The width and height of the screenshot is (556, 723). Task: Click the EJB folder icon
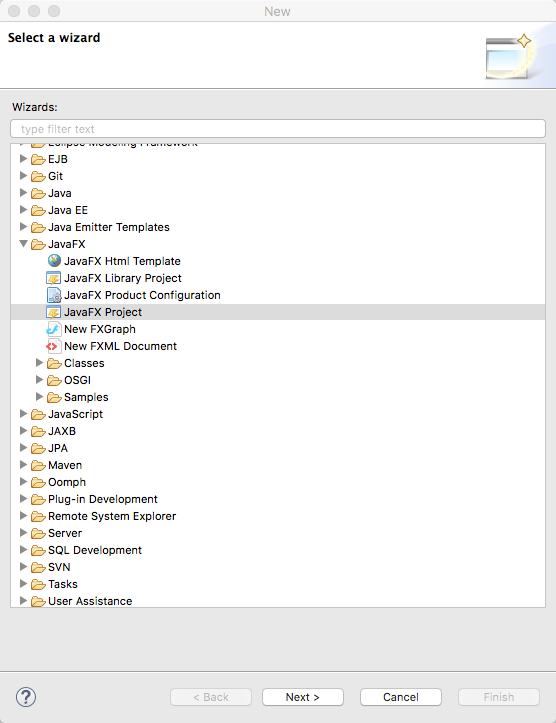(38, 160)
